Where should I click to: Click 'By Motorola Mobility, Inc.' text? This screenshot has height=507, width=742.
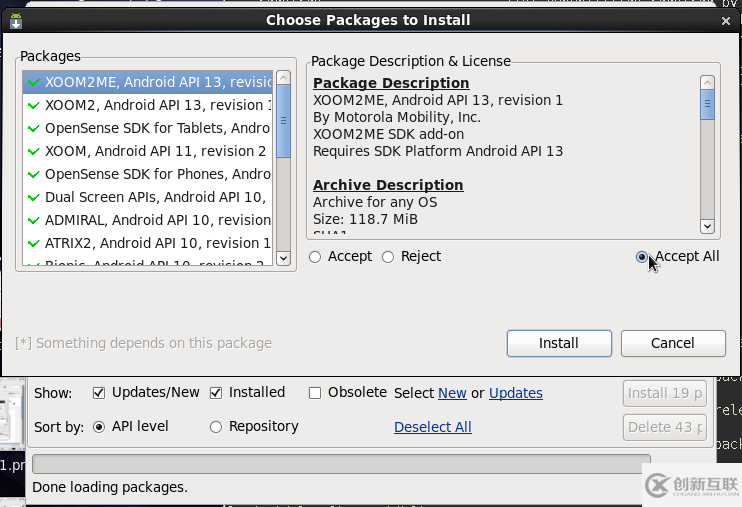(x=397, y=117)
